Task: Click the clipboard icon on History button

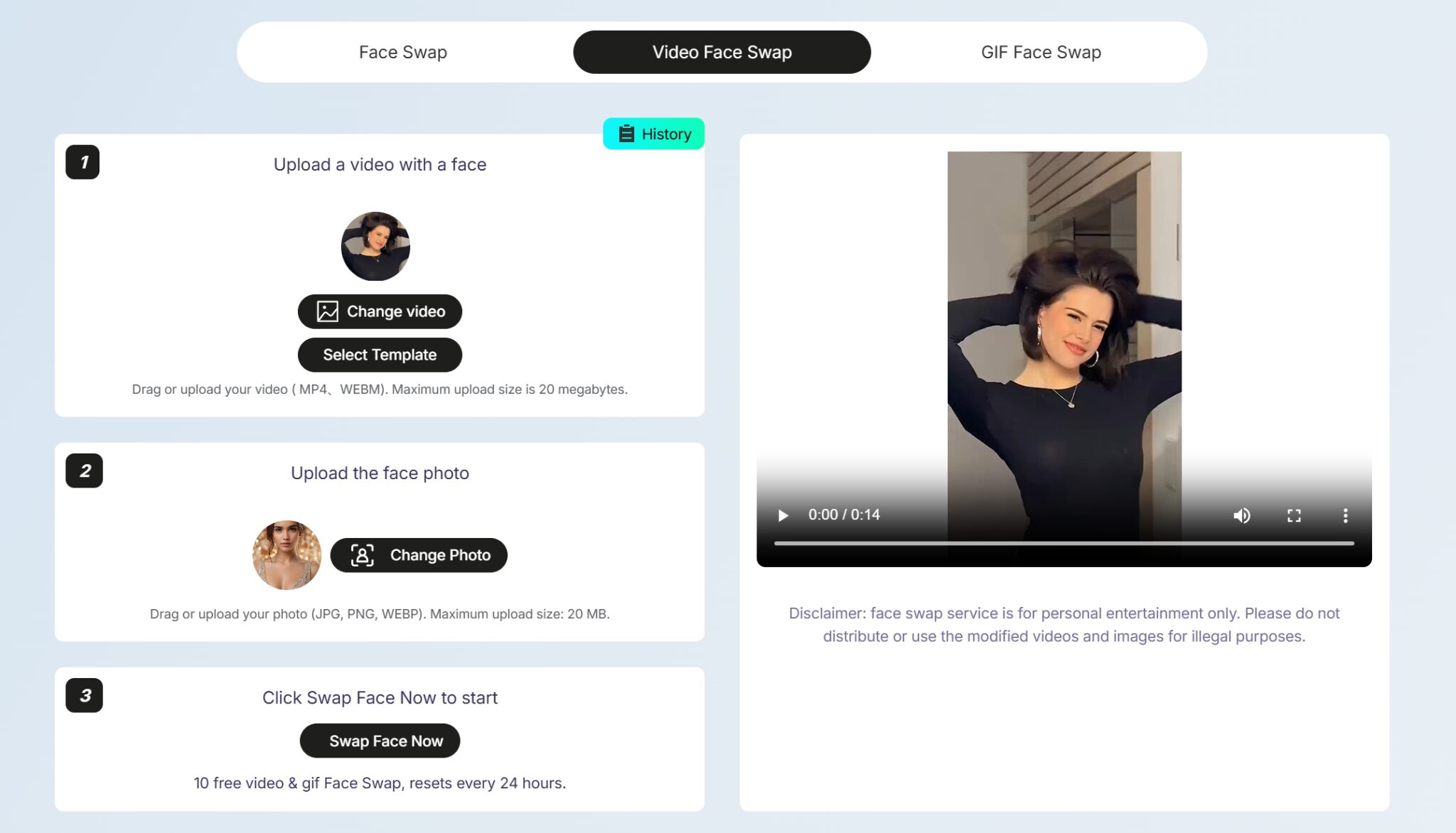Action: pos(626,134)
